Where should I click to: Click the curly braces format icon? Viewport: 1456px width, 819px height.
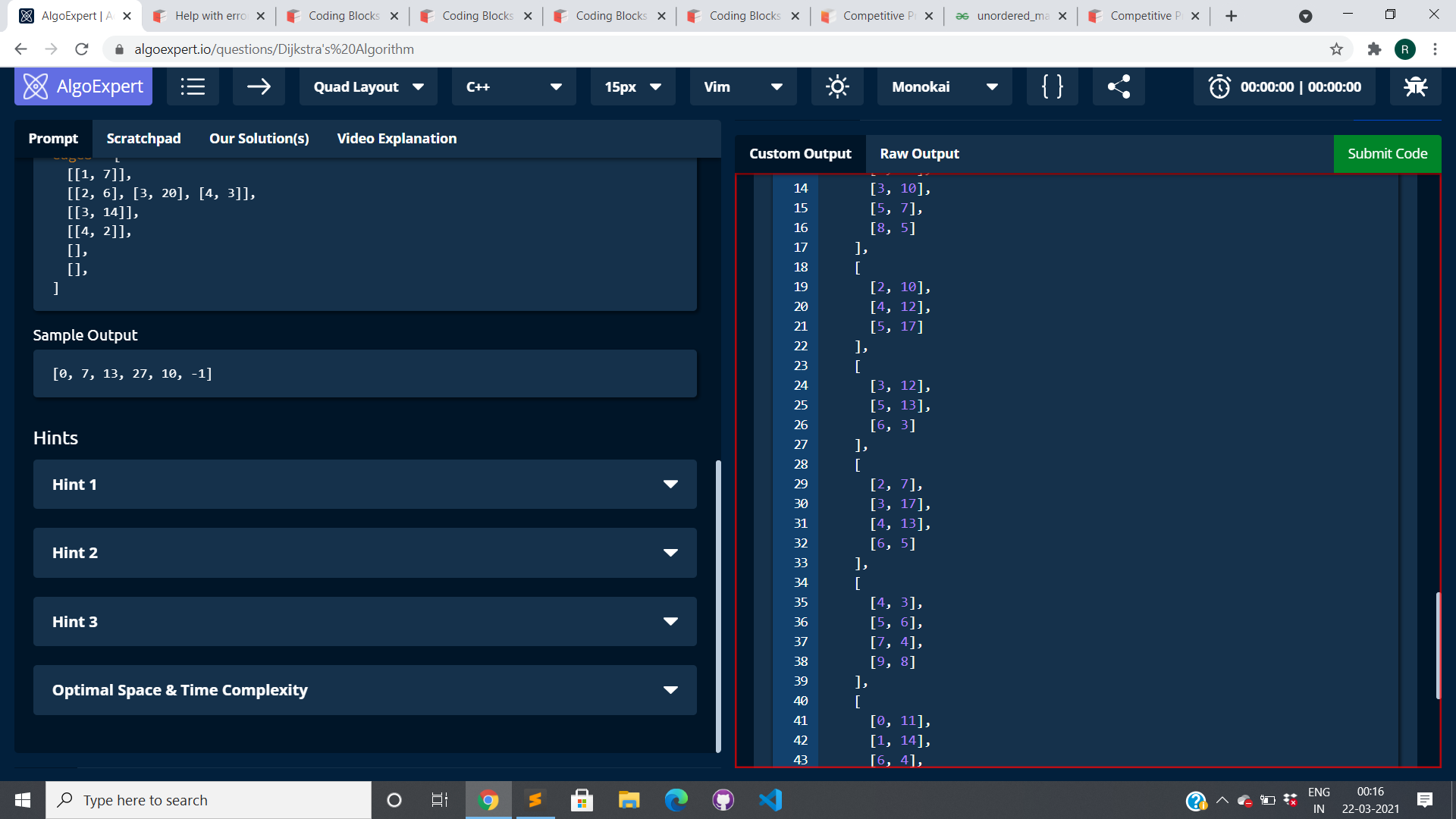1052,86
